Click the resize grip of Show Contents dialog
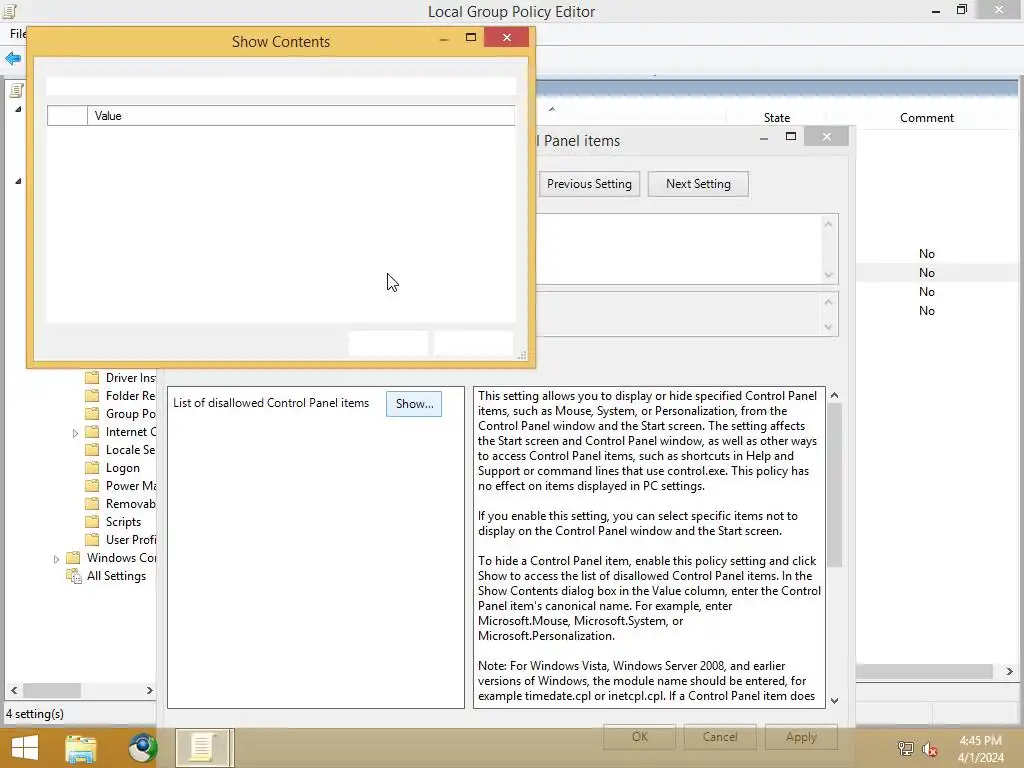The image size is (1024, 768). (522, 355)
